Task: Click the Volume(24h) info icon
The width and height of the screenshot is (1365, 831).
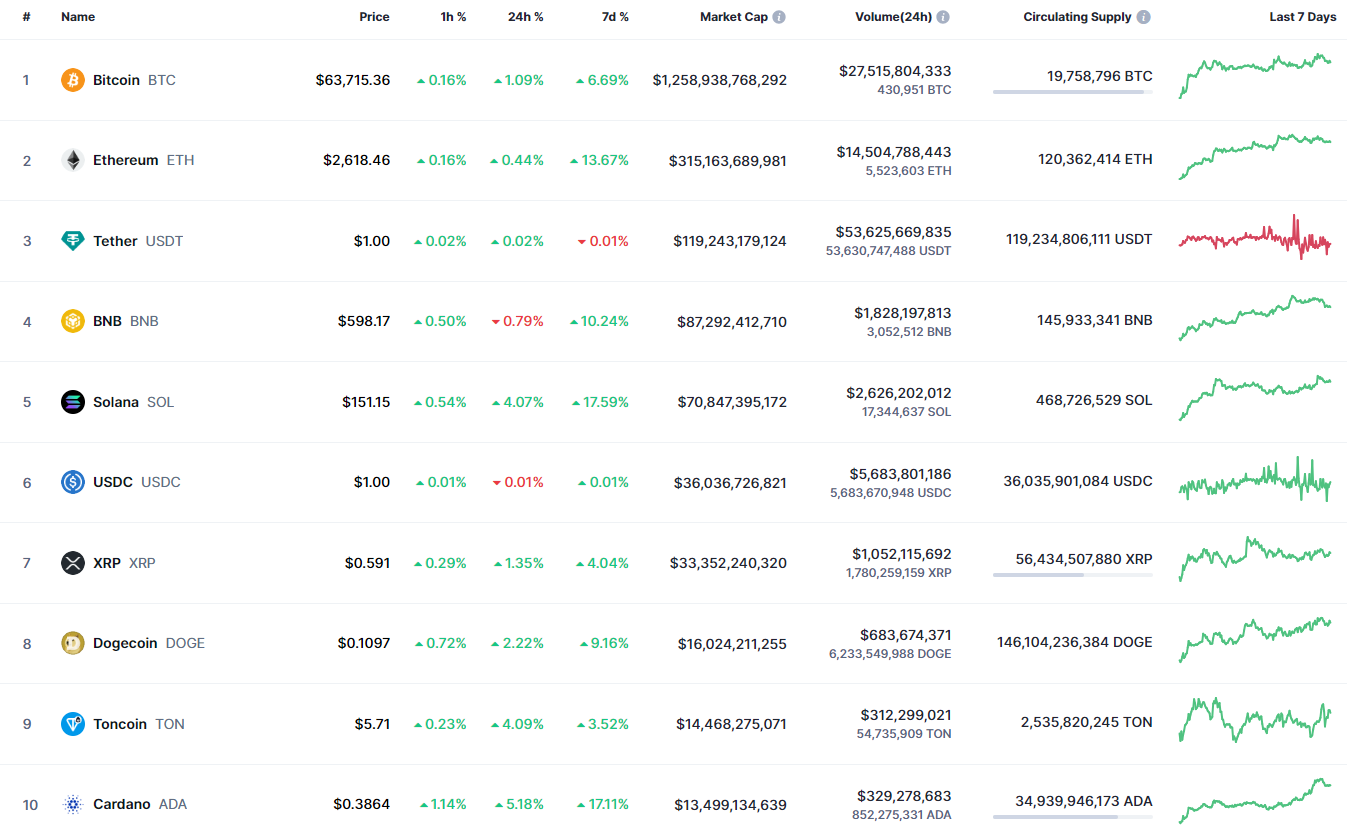Action: (x=943, y=17)
